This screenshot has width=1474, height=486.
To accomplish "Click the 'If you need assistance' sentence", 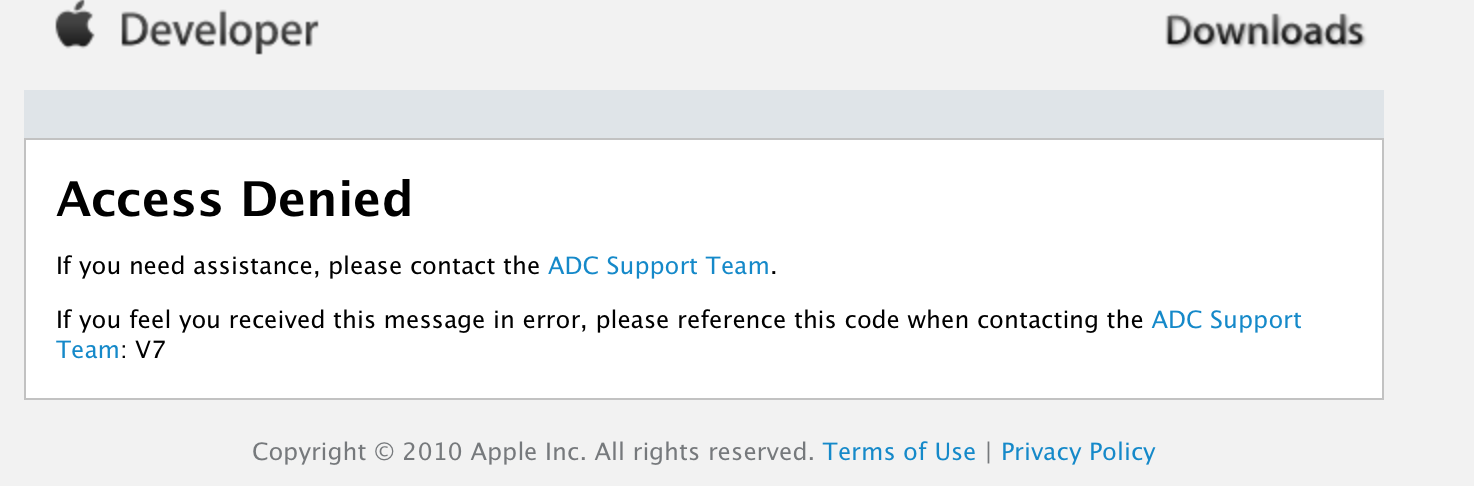I will (x=190, y=266).
